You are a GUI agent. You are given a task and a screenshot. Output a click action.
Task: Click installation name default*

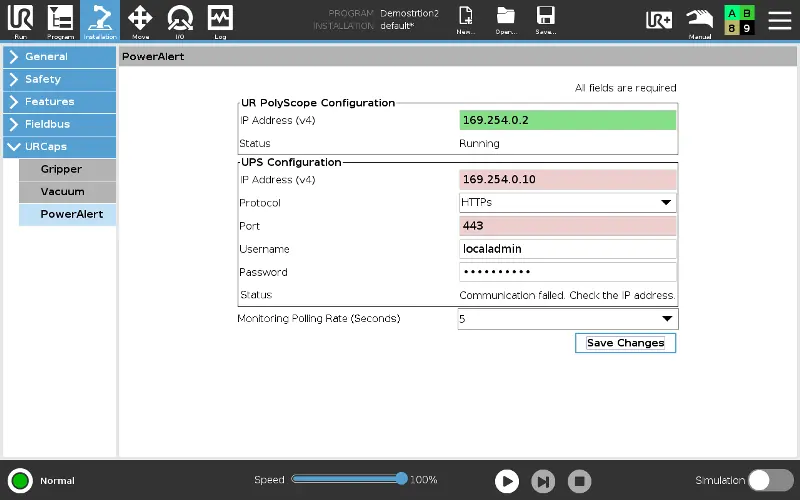click(397, 26)
